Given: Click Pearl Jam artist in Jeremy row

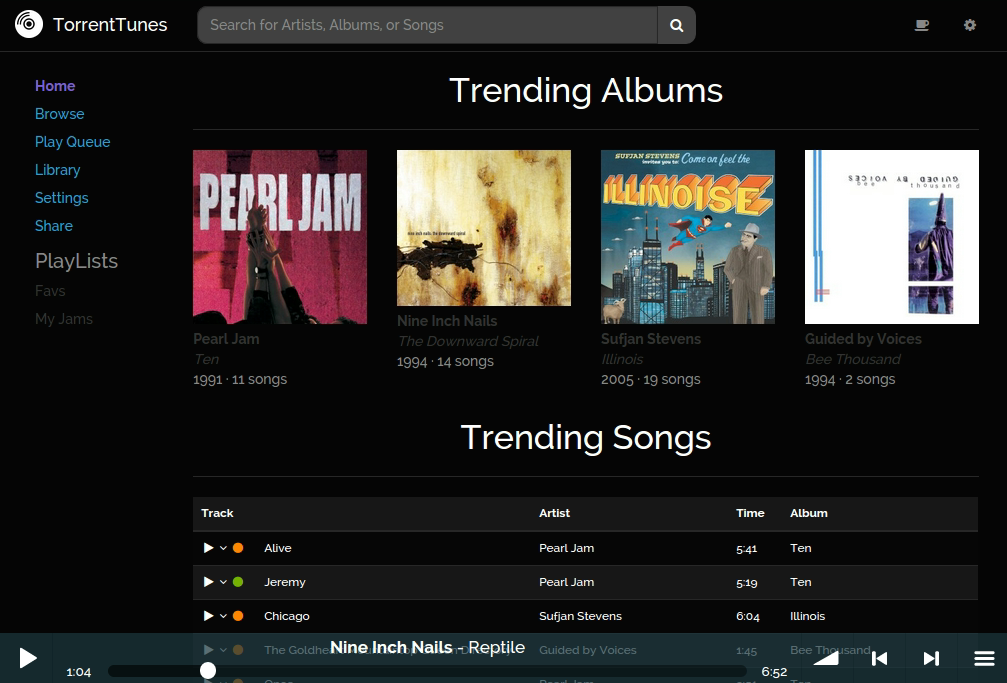Looking at the screenshot, I should tap(566, 582).
